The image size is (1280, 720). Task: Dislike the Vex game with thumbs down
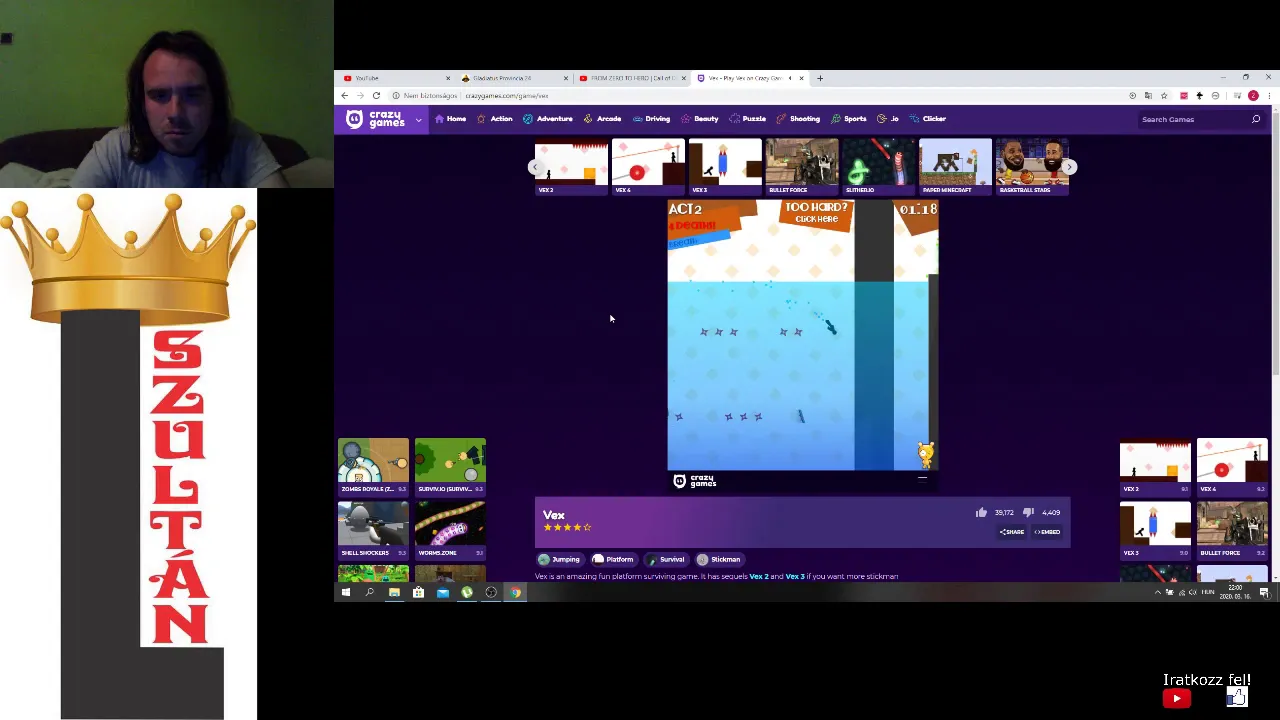pos(1028,512)
